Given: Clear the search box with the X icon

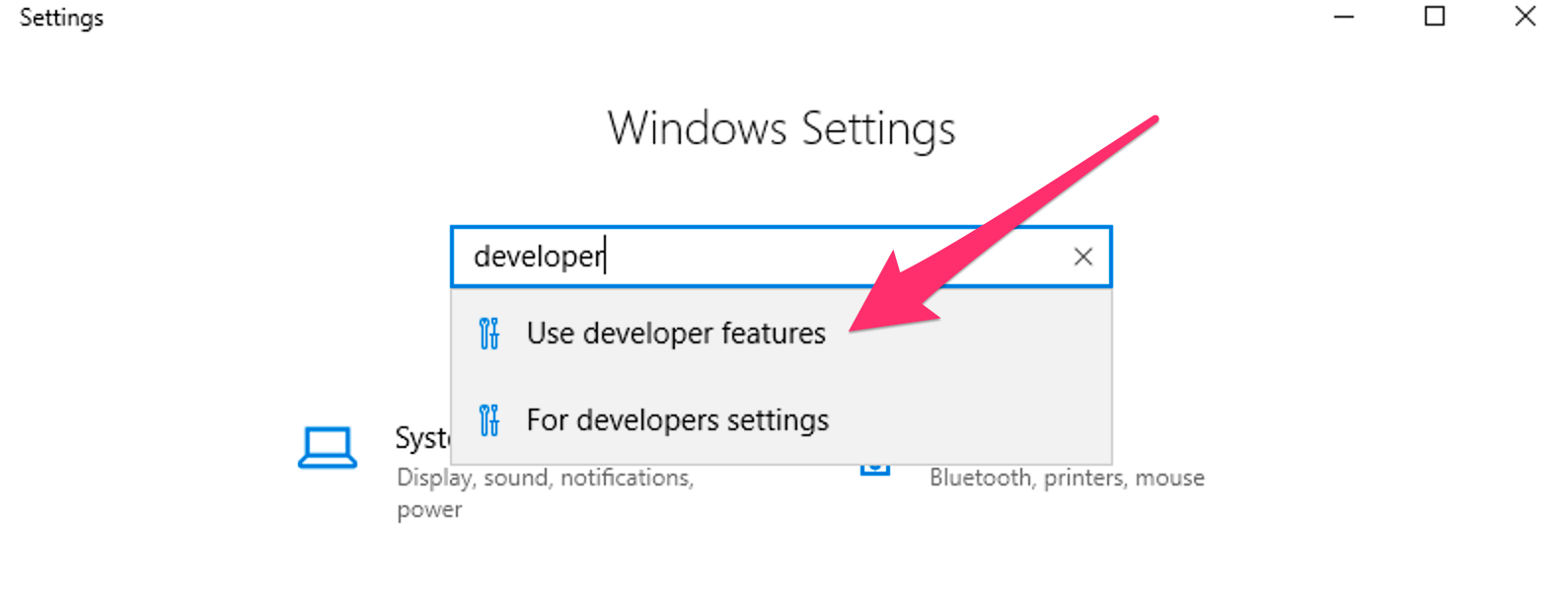Looking at the screenshot, I should click(x=1083, y=257).
